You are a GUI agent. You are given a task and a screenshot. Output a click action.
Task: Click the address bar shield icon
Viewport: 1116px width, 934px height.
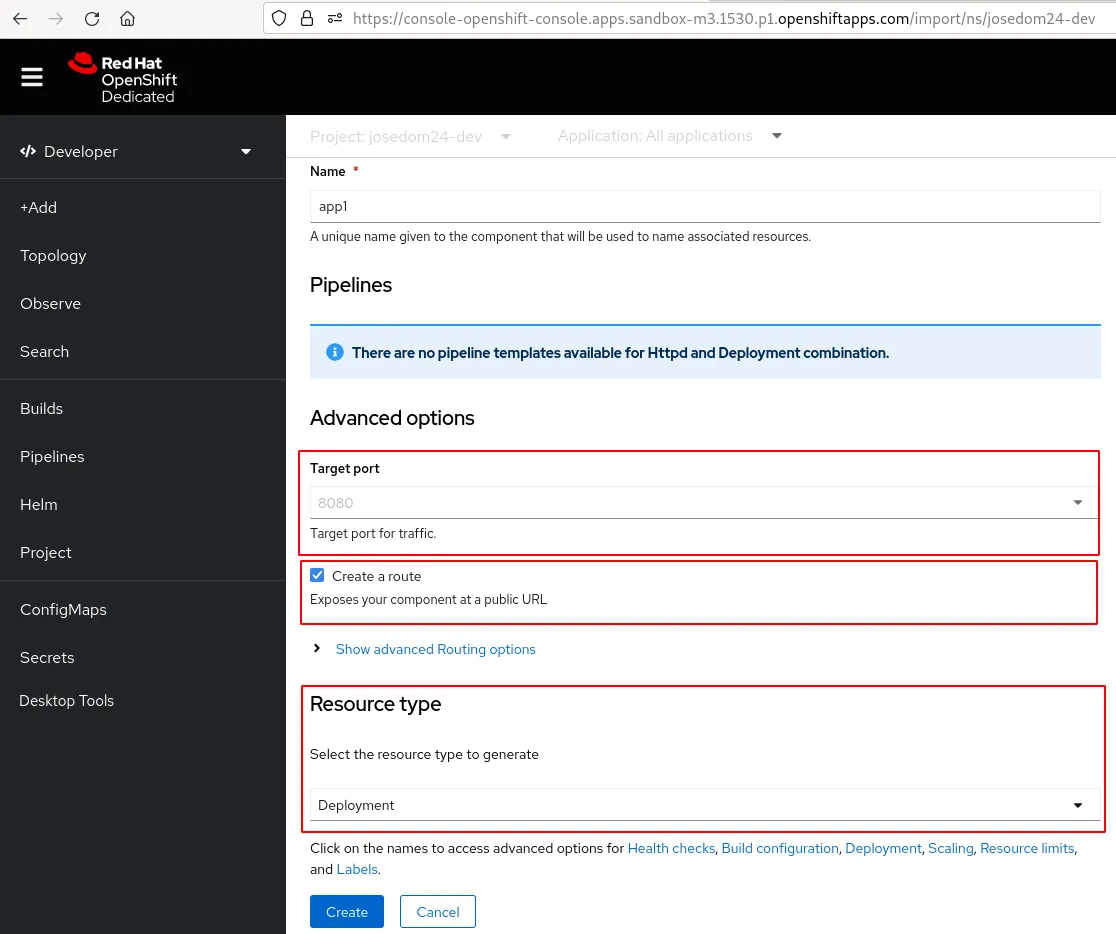[280, 19]
